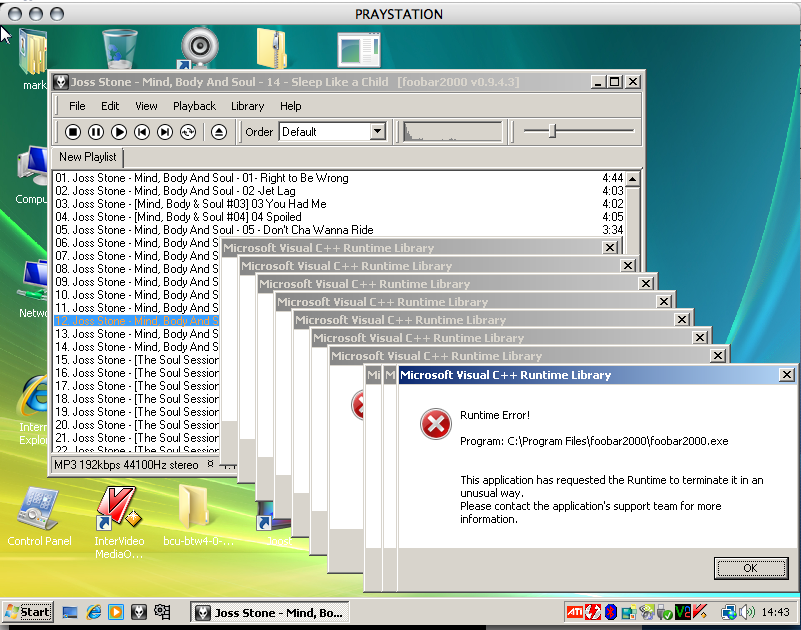Select track 03 You Had Me
801x630 pixels.
pos(339,204)
